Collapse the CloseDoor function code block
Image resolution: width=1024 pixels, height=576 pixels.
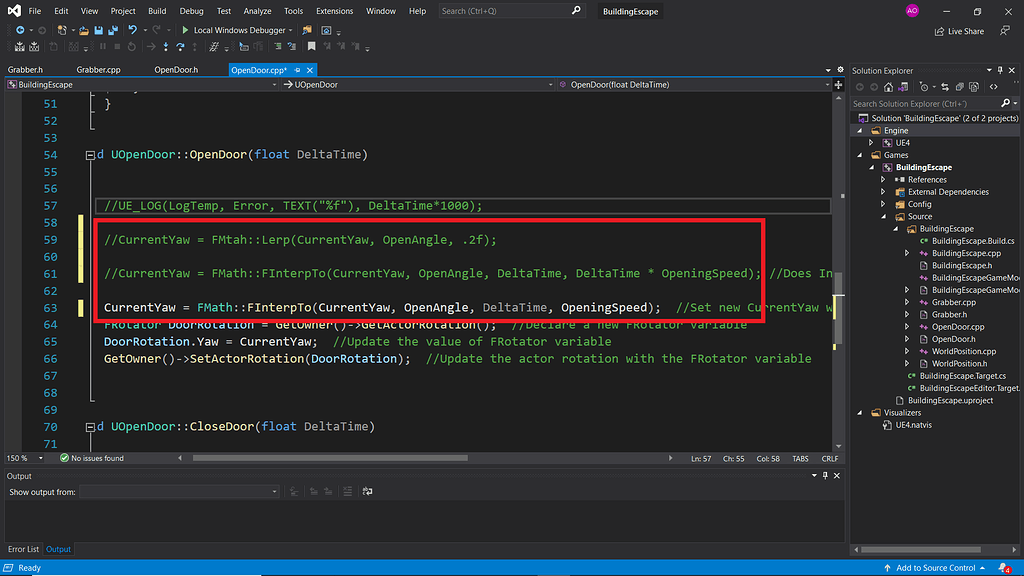(x=90, y=426)
